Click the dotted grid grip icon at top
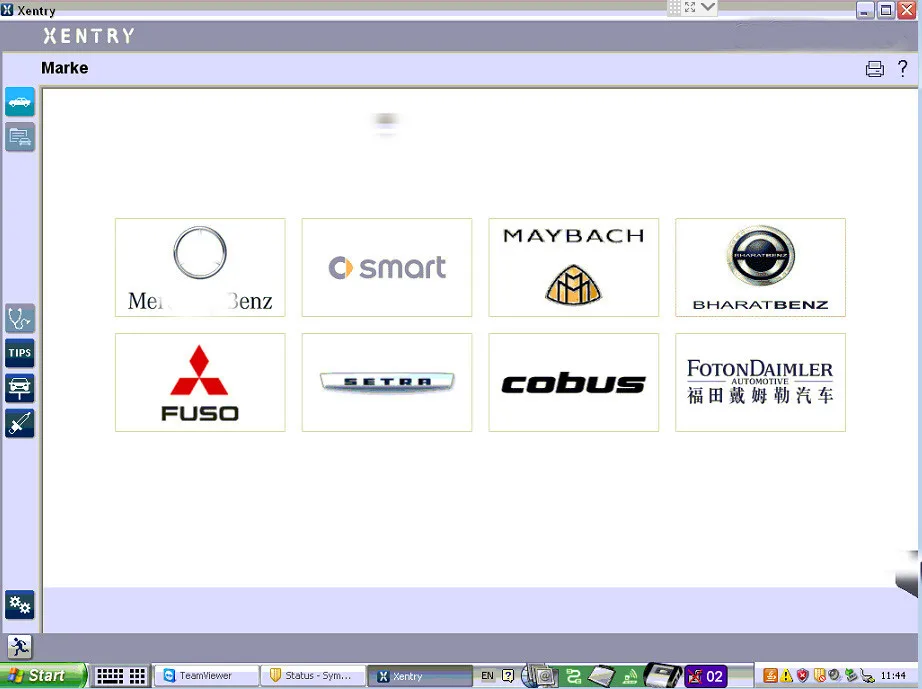Screen dimensions: 922x689 [x=674, y=7]
